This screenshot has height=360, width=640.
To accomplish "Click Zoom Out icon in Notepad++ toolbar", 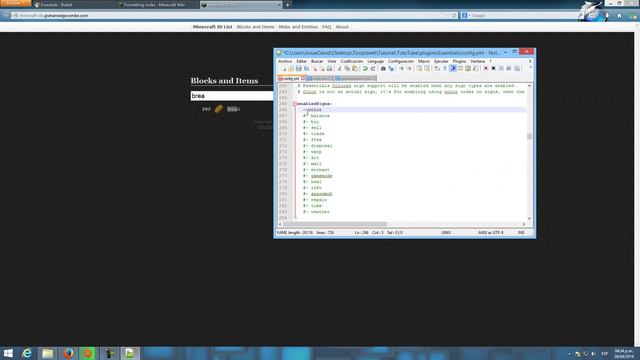I will (x=409, y=69).
